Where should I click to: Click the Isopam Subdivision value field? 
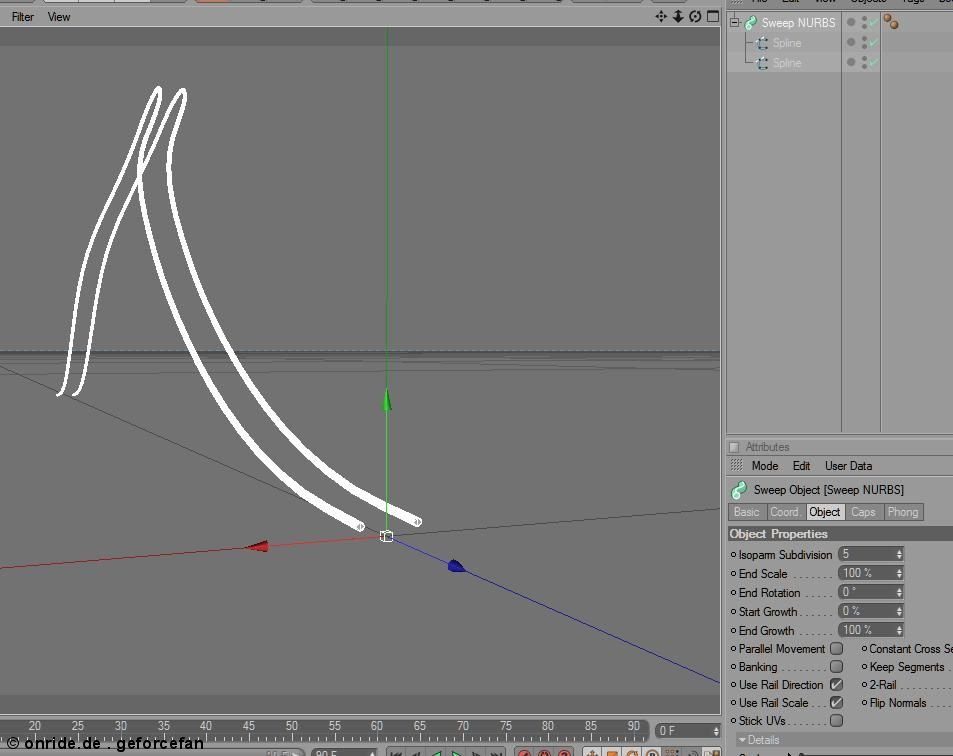[866, 554]
